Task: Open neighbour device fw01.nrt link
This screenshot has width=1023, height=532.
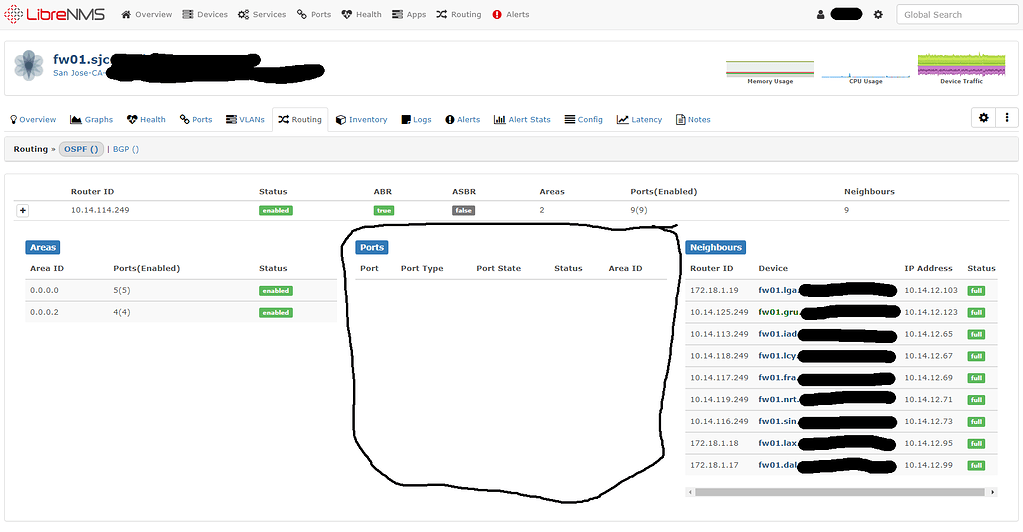Action: [778, 399]
